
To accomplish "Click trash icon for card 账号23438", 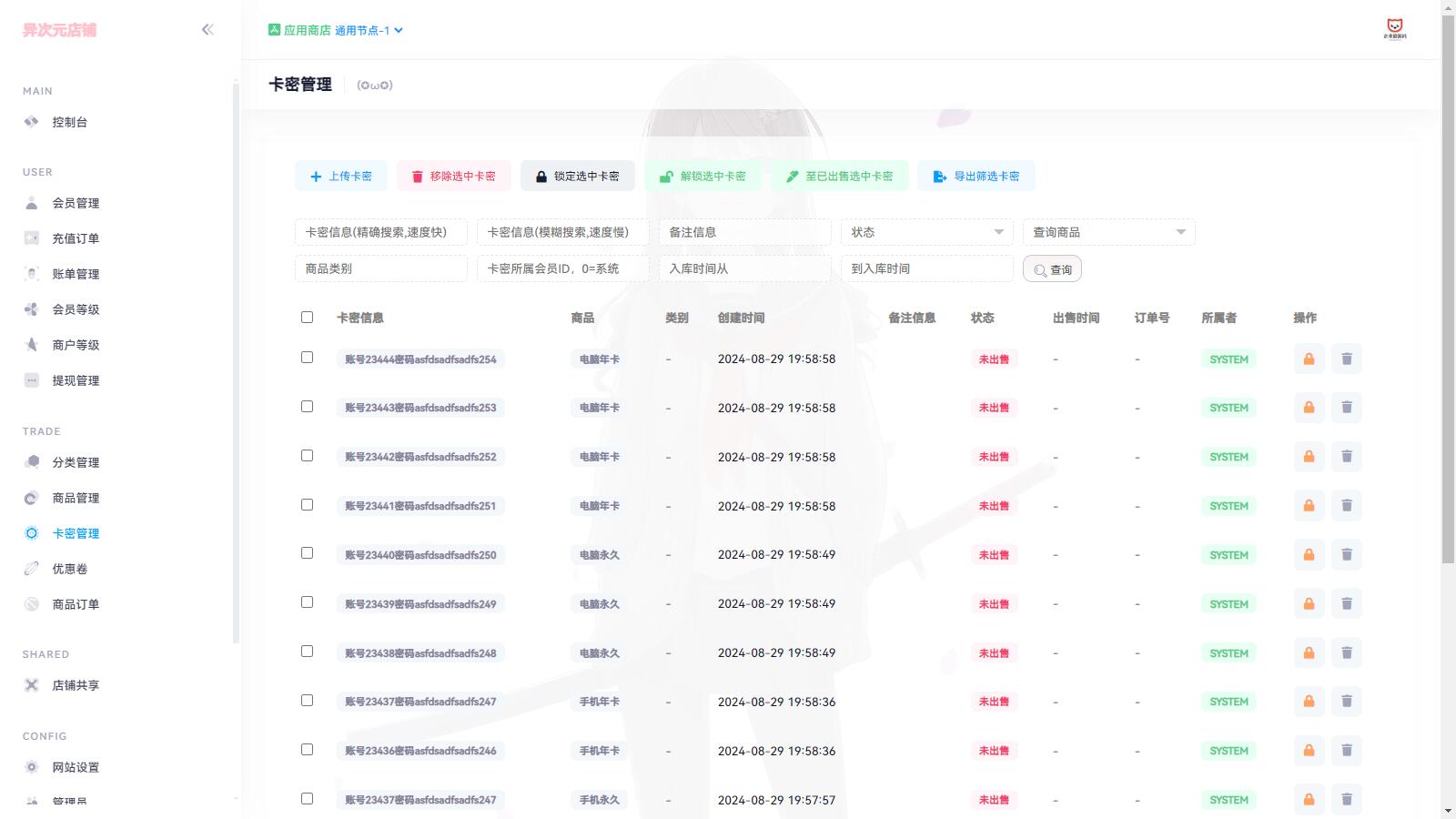I will pos(1347,653).
